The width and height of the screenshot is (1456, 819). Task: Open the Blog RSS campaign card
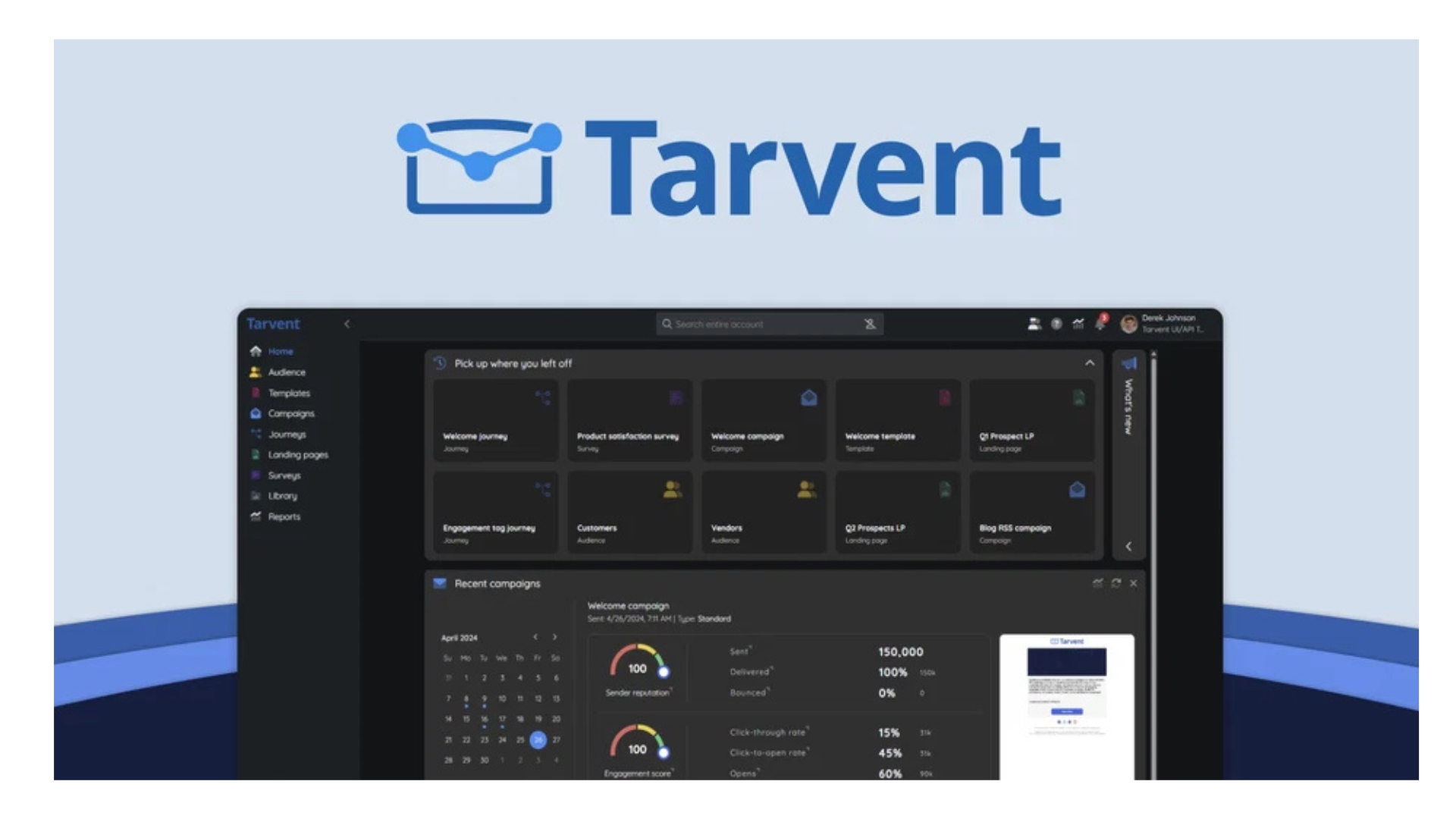pyautogui.click(x=1032, y=512)
